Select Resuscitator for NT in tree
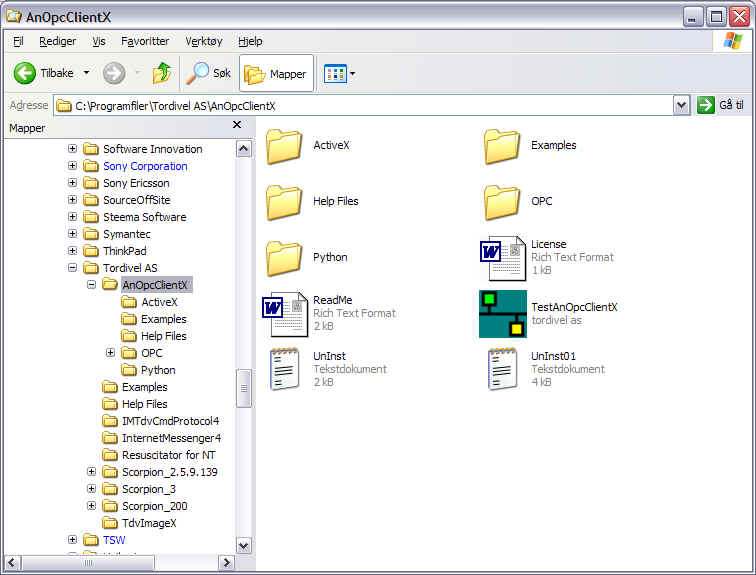Screen dimensions: 756x575 point(168,455)
